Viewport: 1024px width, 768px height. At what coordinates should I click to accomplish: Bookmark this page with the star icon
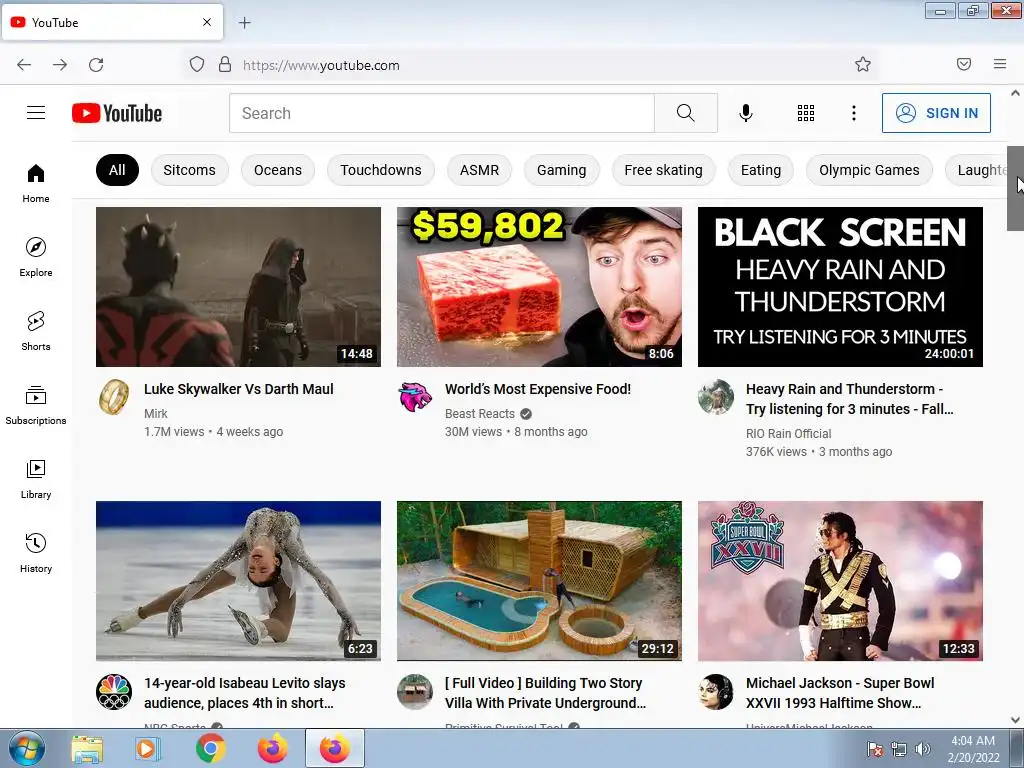coord(863,64)
